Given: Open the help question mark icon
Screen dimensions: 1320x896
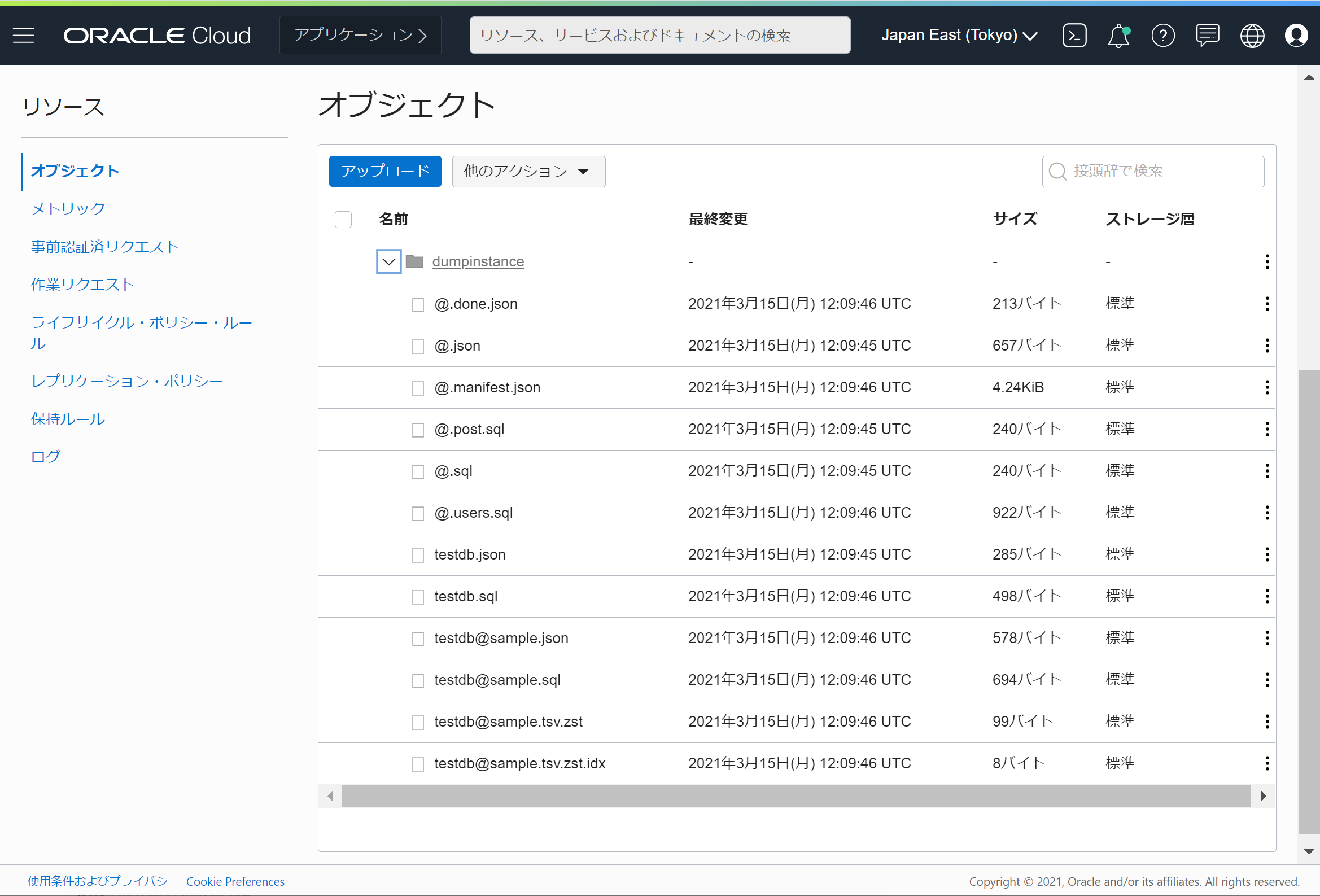Looking at the screenshot, I should (1162, 35).
